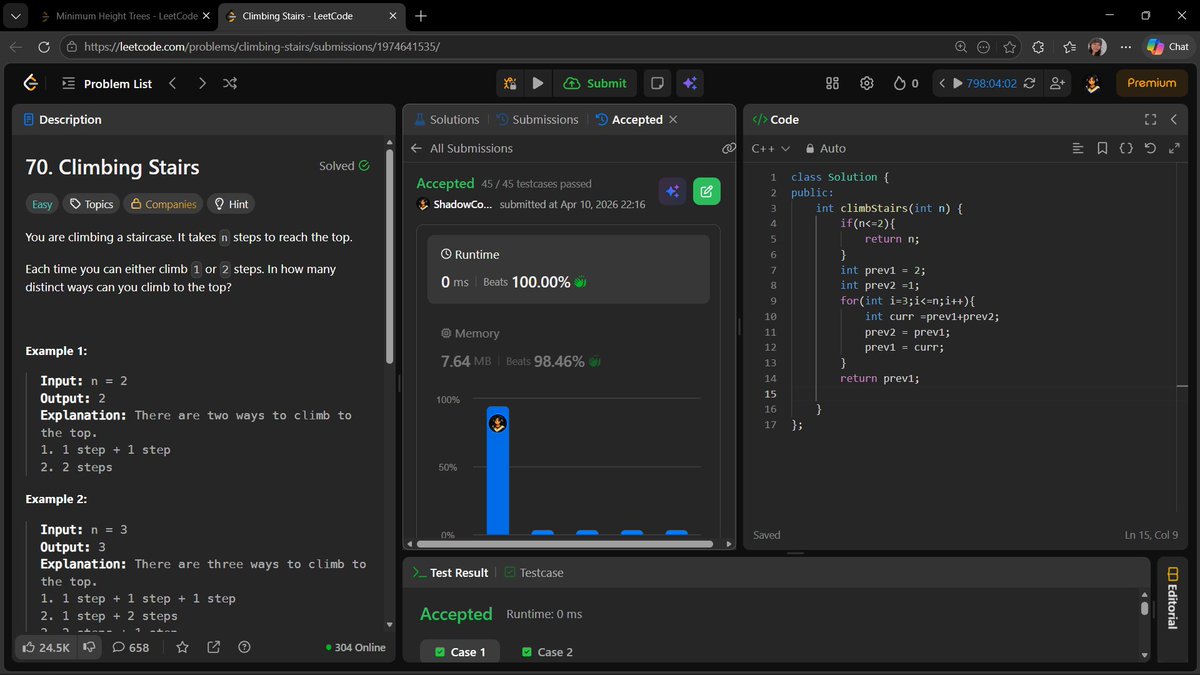
Task: Run the code with the play button
Action: (538, 83)
